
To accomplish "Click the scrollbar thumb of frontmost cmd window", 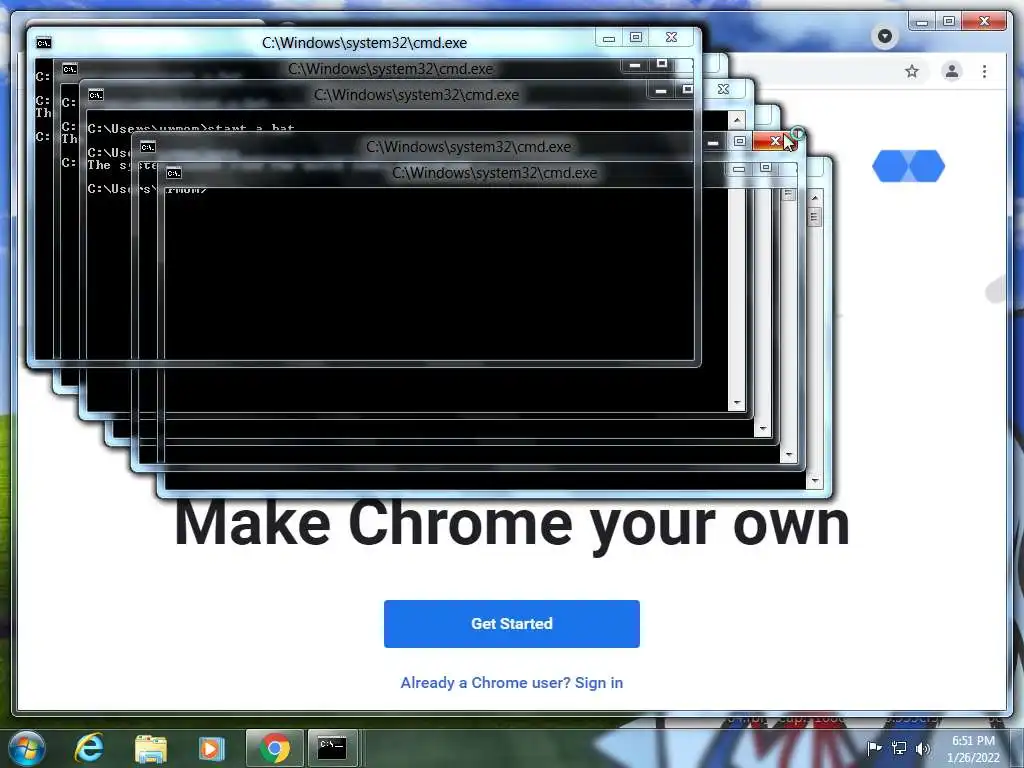I will tap(814, 217).
